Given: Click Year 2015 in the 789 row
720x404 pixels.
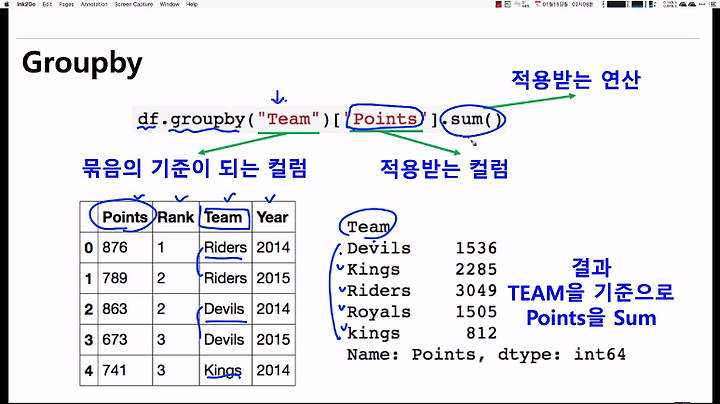Looking at the screenshot, I should [x=273, y=278].
